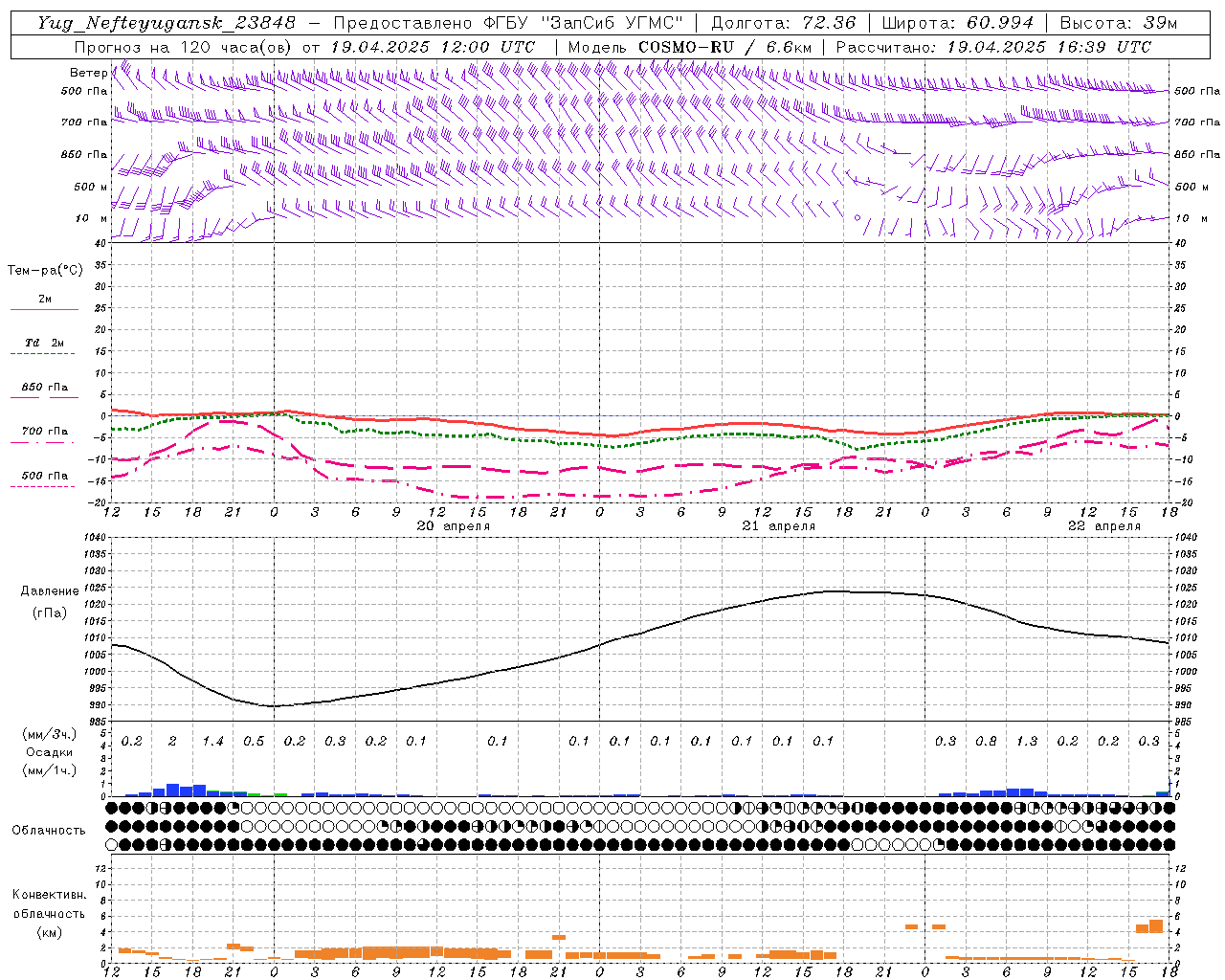The height and width of the screenshot is (980, 1225).
Task: Click the Давление pressure panel label
Action: point(50,591)
